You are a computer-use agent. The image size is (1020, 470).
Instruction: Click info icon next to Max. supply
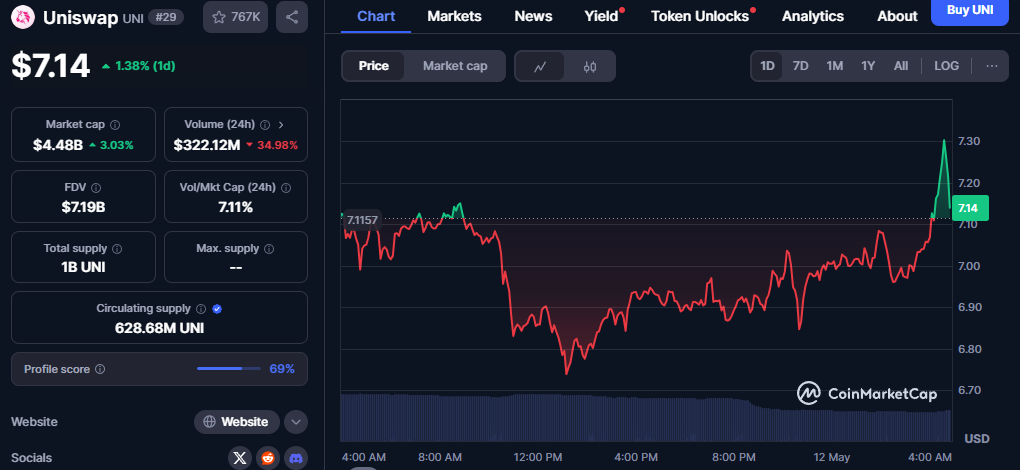coord(269,249)
